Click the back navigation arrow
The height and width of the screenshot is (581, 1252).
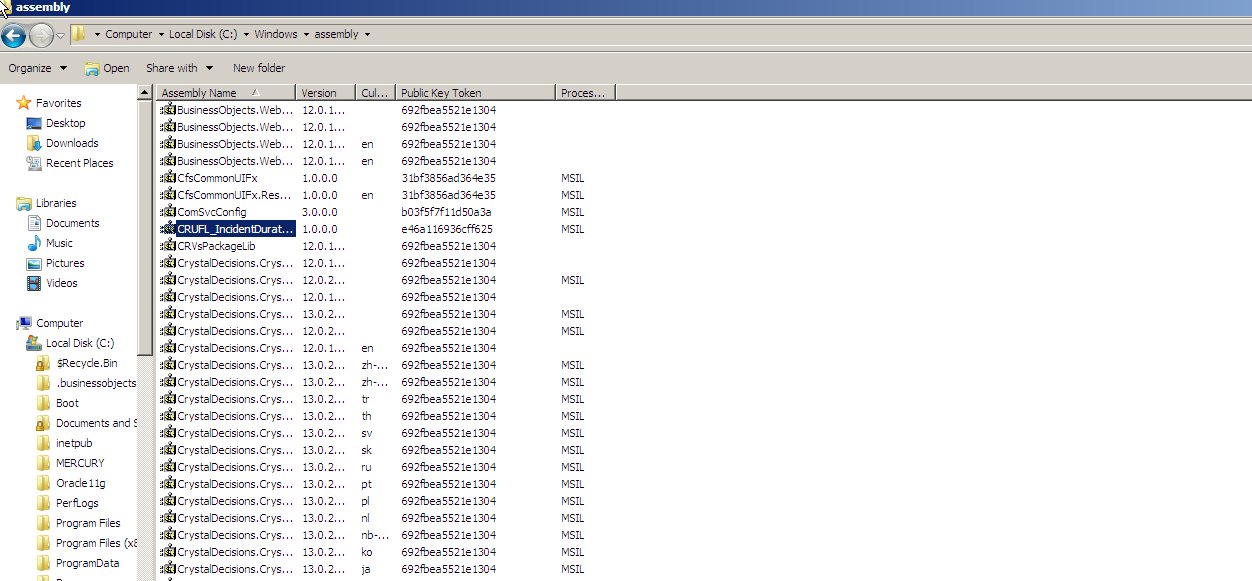(x=14, y=34)
